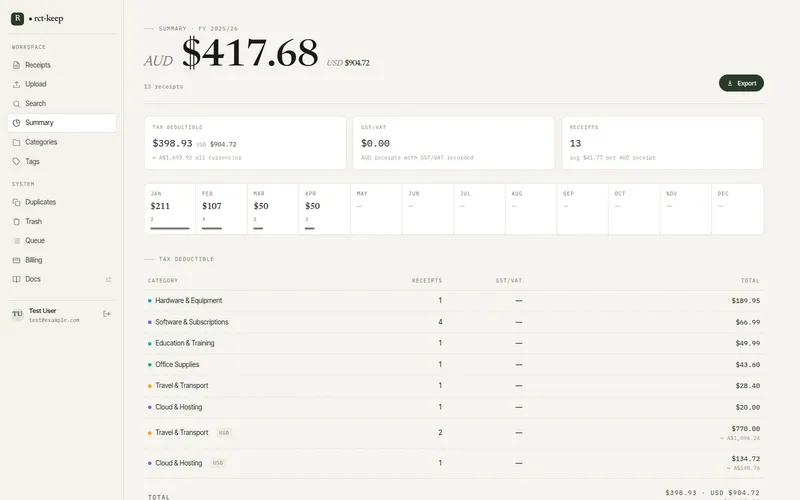Click the Software & Subscriptions category row

pos(454,322)
